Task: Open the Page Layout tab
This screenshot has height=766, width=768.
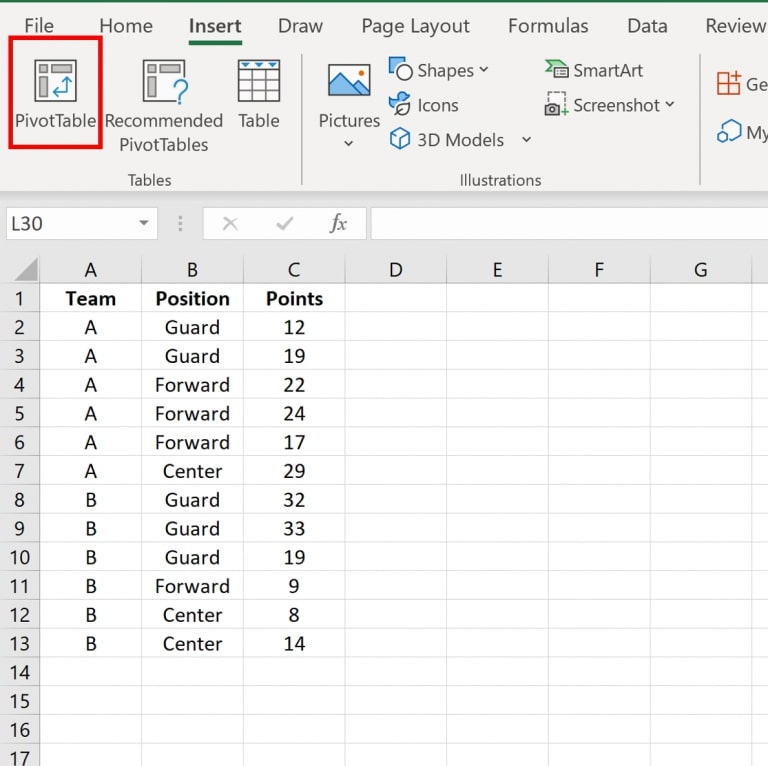Action: (x=415, y=26)
